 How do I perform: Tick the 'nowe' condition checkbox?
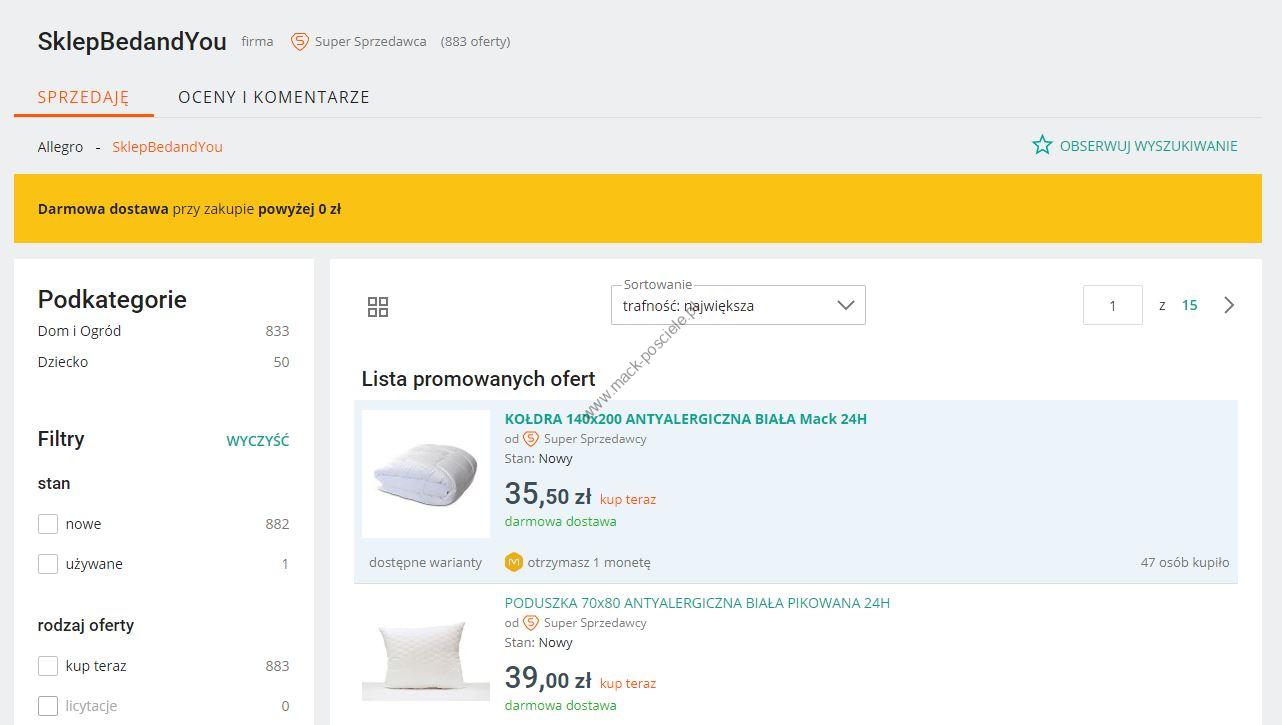(48, 524)
